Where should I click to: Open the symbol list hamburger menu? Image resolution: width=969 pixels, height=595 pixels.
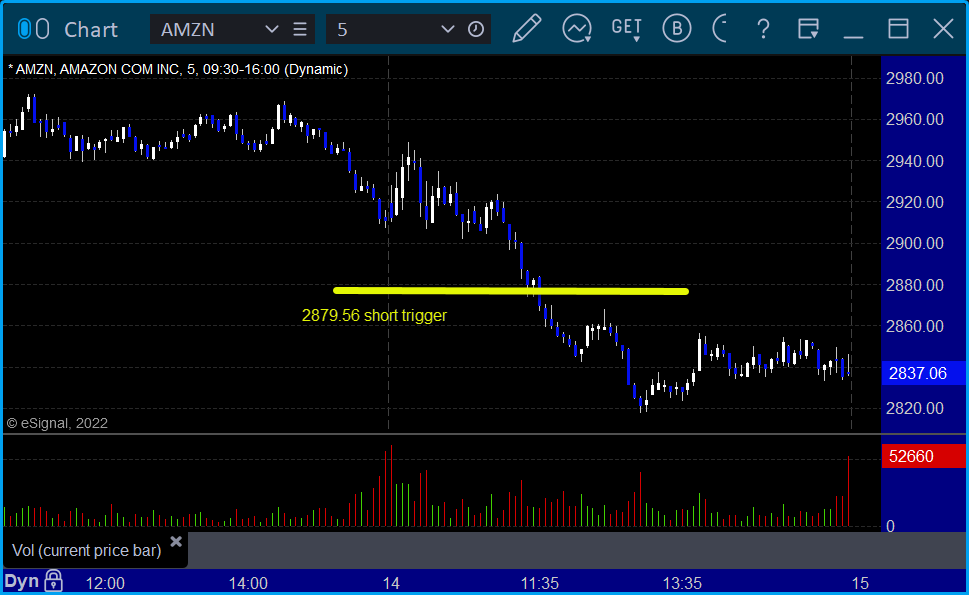pos(300,29)
